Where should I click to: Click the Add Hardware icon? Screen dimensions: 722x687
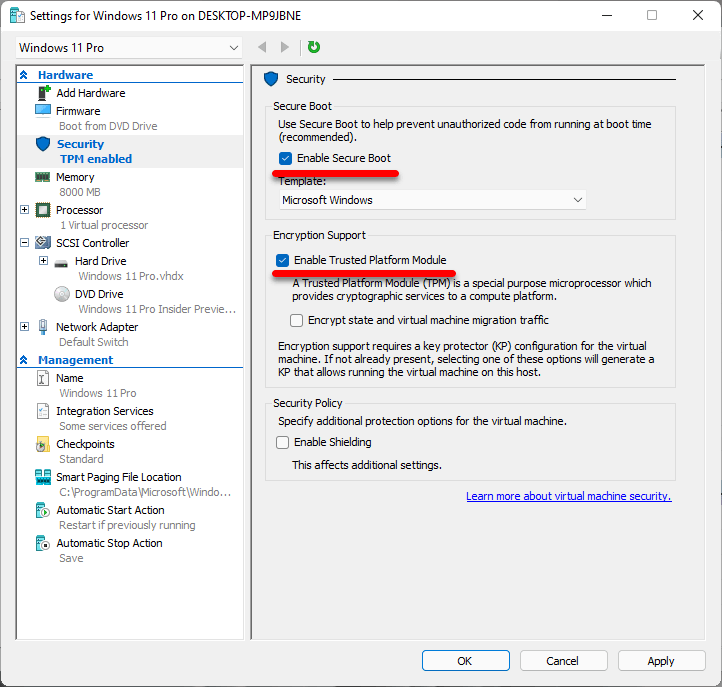pyautogui.click(x=44, y=93)
